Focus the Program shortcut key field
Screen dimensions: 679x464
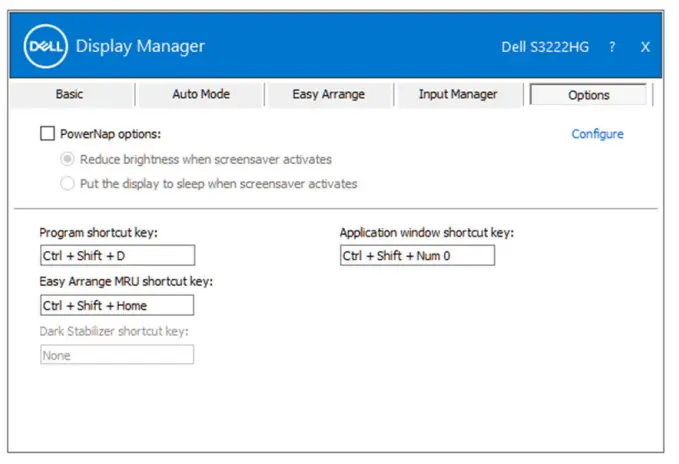coord(117,255)
